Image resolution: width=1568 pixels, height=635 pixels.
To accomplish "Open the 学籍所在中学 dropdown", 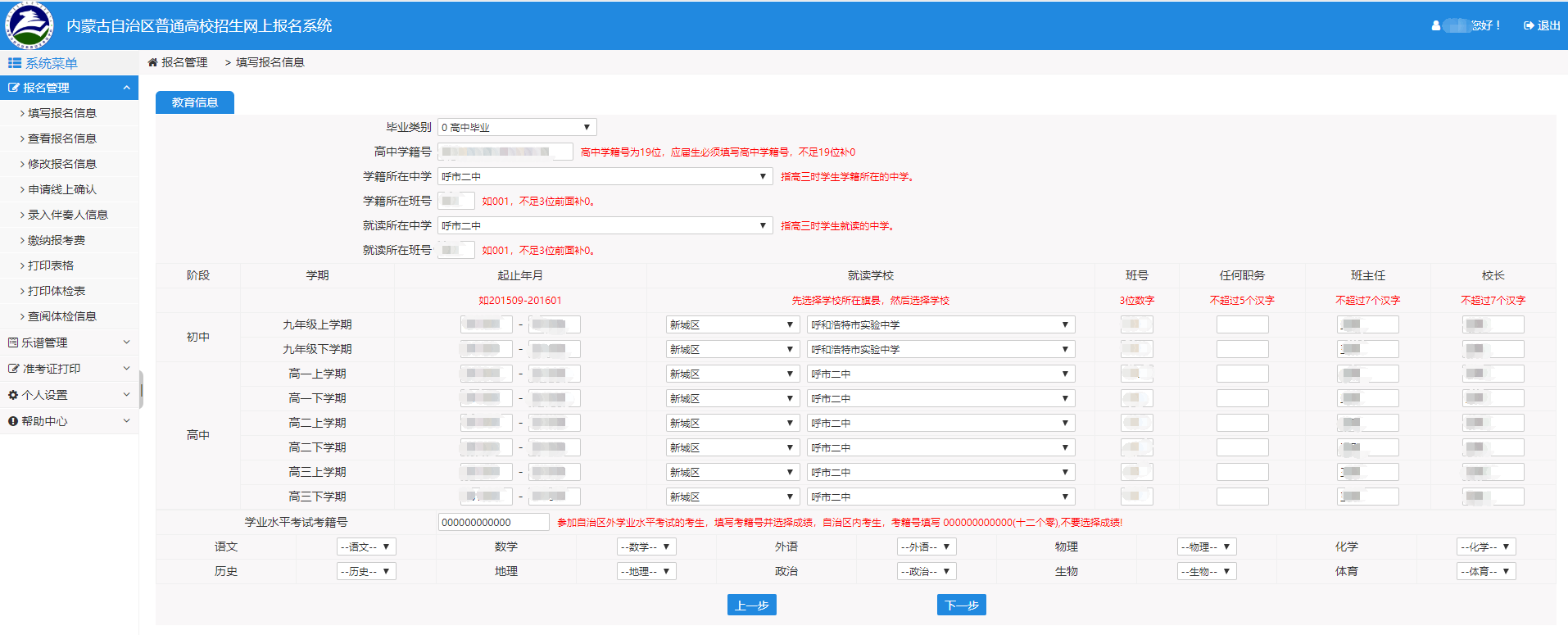I will click(x=605, y=176).
